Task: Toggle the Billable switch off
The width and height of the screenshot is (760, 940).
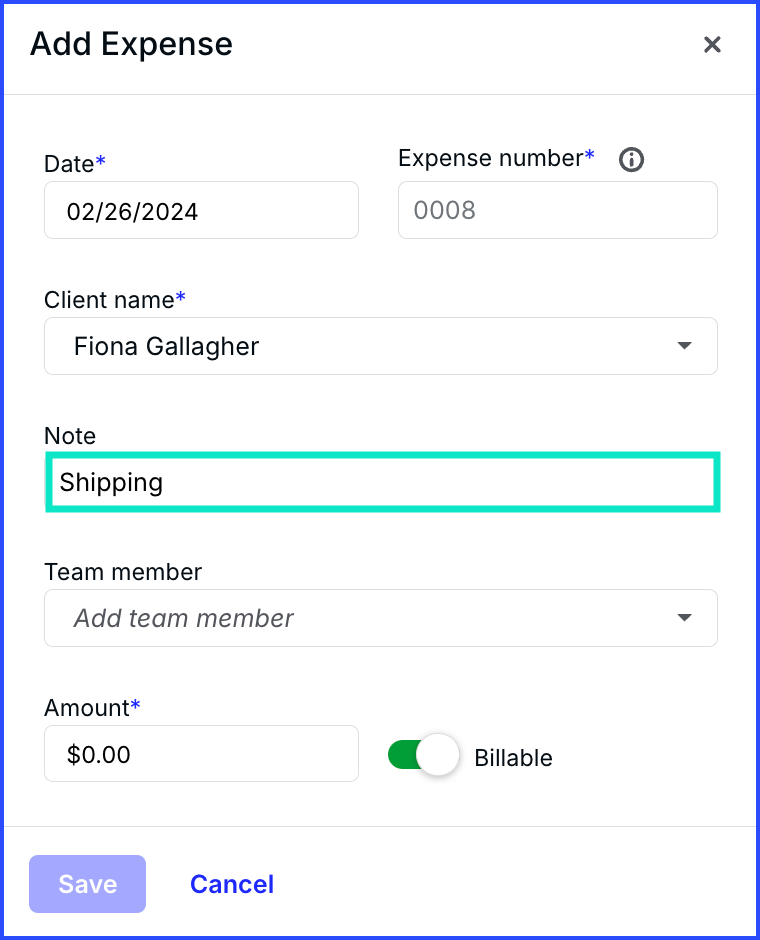Action: tap(424, 755)
